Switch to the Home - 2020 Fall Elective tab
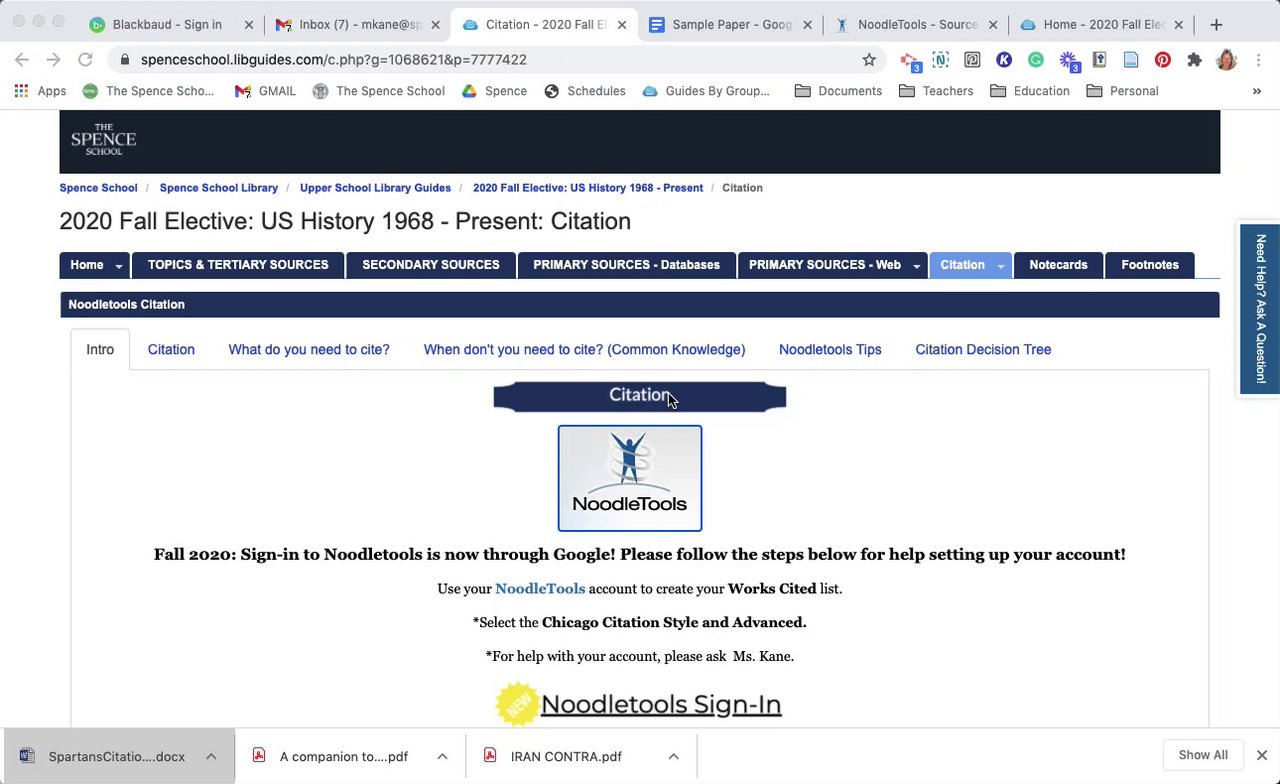1280x784 pixels. 1100,24
